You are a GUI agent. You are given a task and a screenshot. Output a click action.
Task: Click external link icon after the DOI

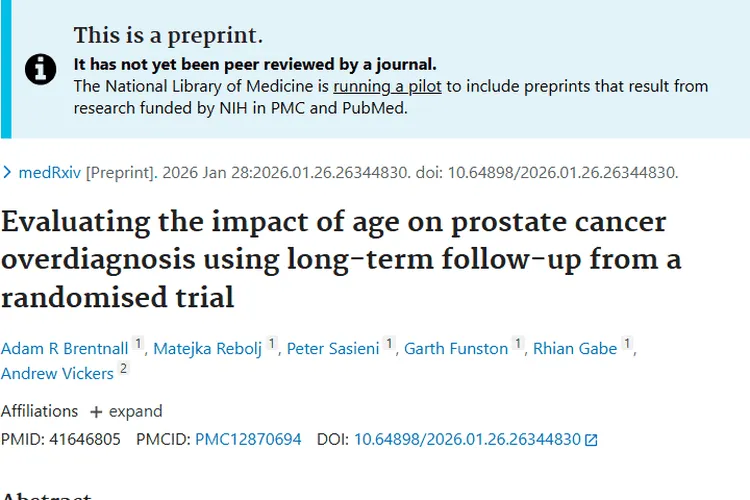[x=591, y=440]
